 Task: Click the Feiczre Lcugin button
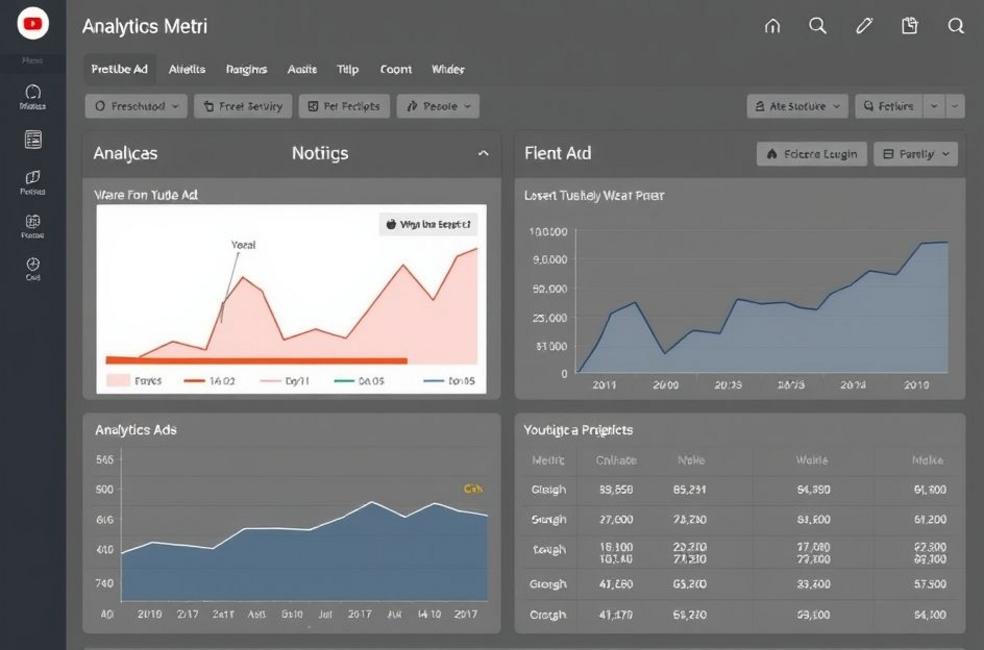(811, 154)
